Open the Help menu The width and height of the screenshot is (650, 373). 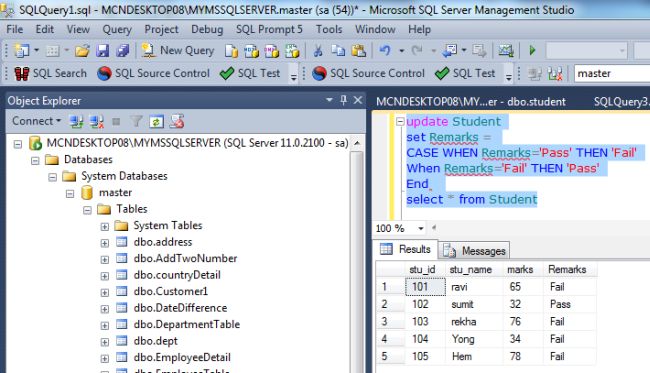[x=420, y=29]
